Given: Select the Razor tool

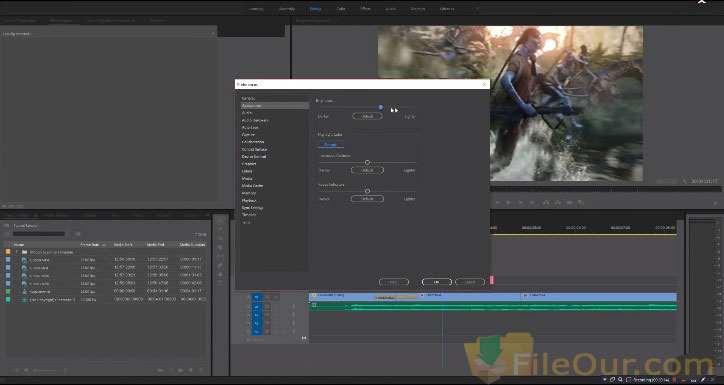Looking at the screenshot, I should click(220, 247).
